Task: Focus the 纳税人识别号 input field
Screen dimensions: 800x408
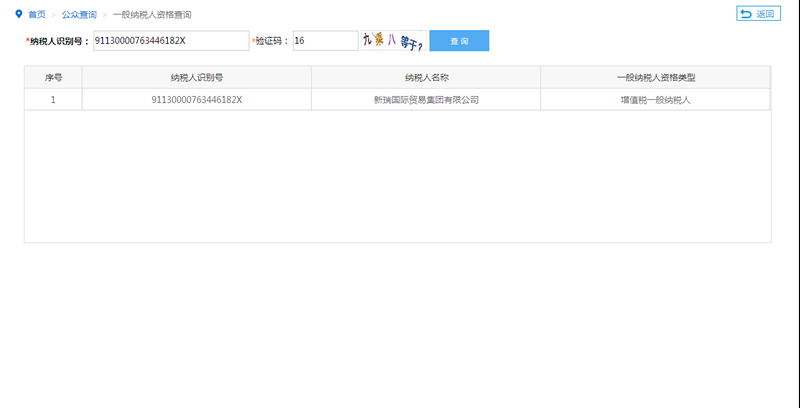Action: point(170,41)
